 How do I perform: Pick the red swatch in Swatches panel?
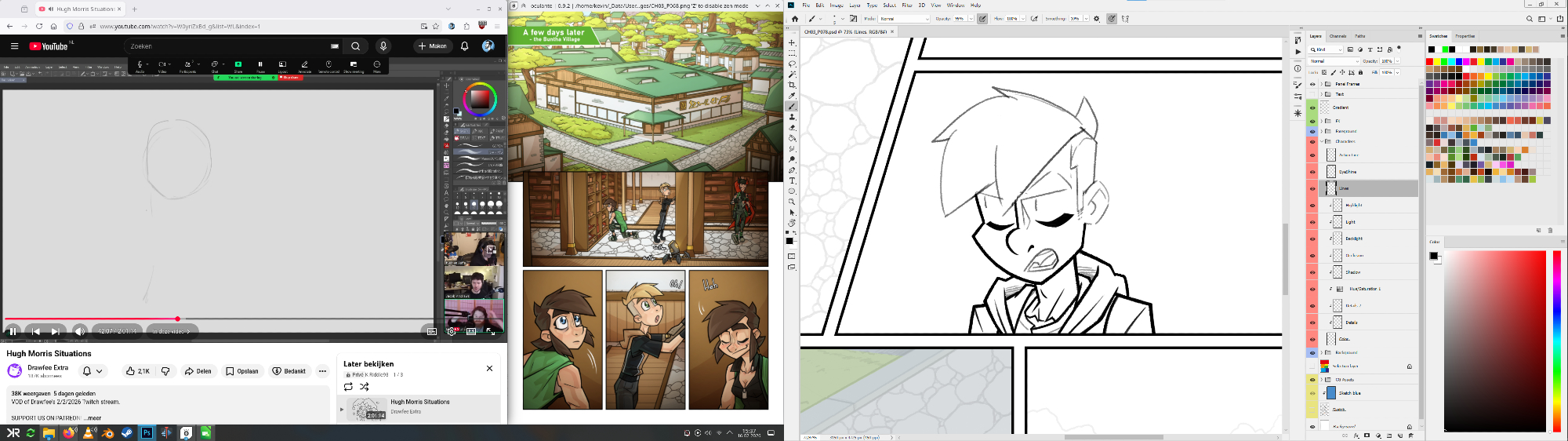click(x=1429, y=61)
